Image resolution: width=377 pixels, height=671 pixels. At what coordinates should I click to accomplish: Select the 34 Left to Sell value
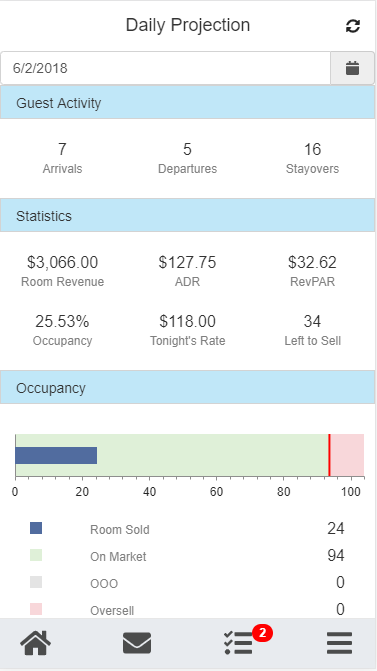[312, 330]
